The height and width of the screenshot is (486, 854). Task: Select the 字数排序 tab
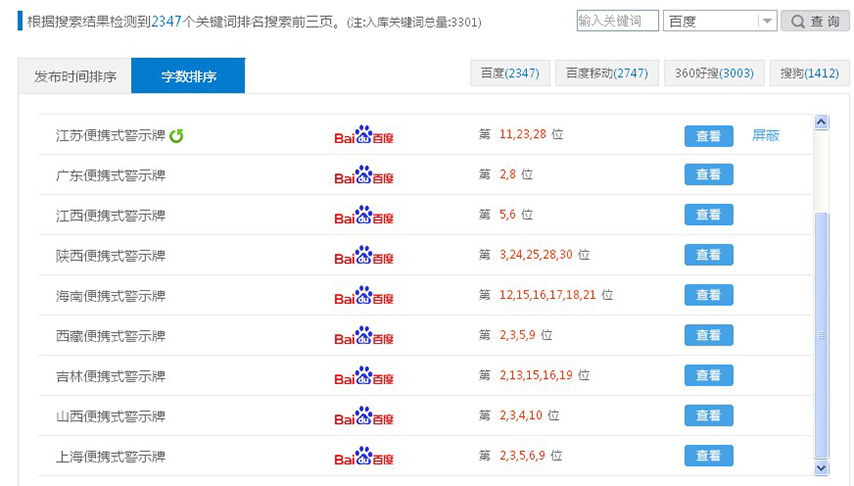point(188,76)
